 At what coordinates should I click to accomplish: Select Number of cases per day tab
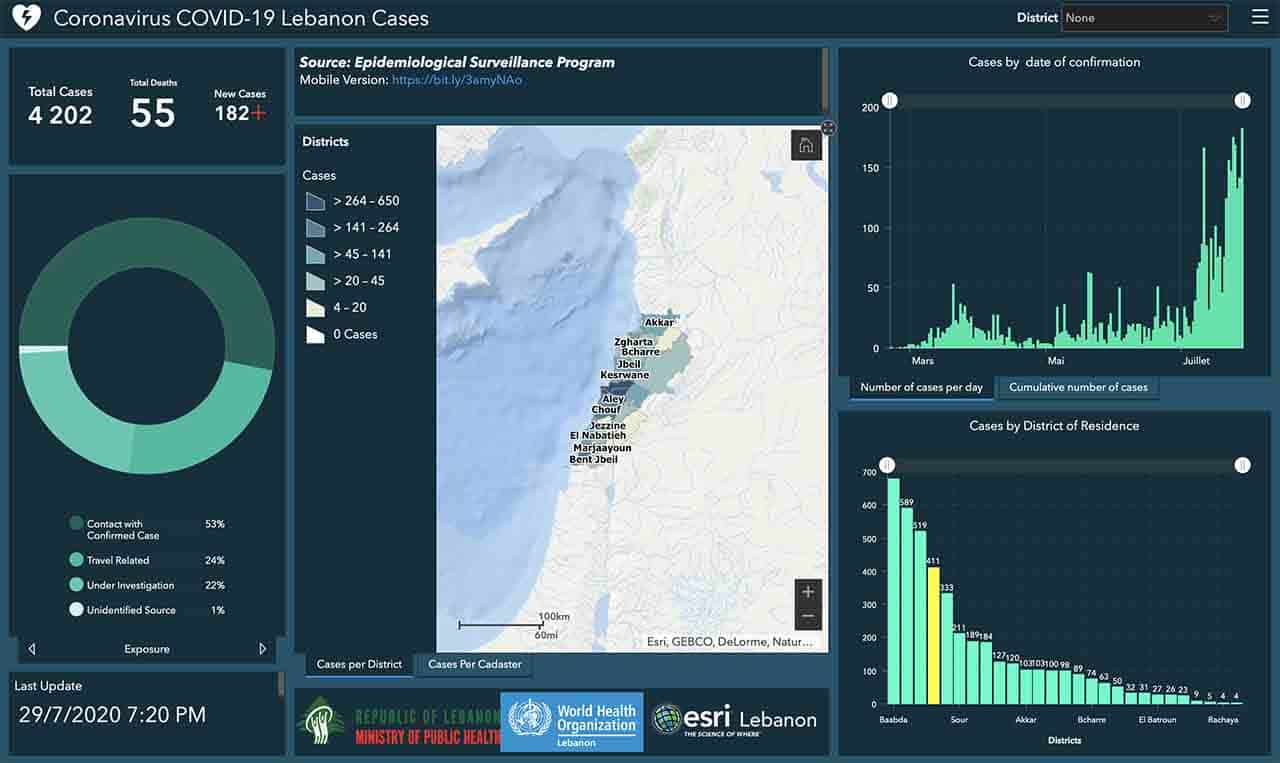point(921,387)
